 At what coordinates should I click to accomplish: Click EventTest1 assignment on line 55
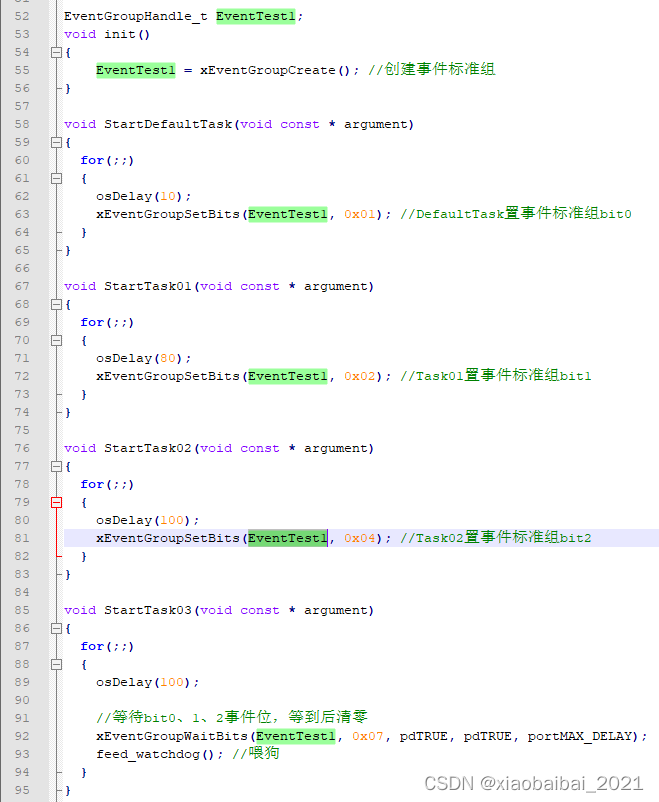[136, 70]
